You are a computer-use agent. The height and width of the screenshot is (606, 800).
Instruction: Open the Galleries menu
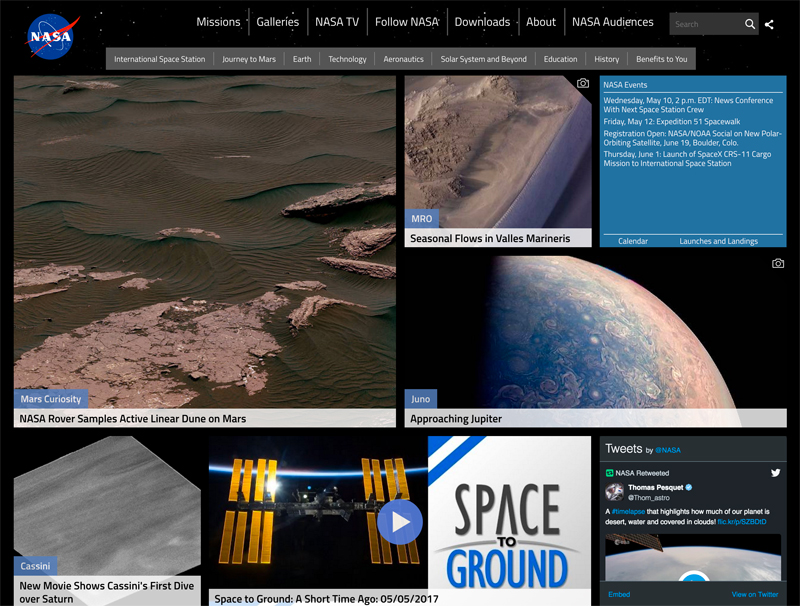point(278,22)
